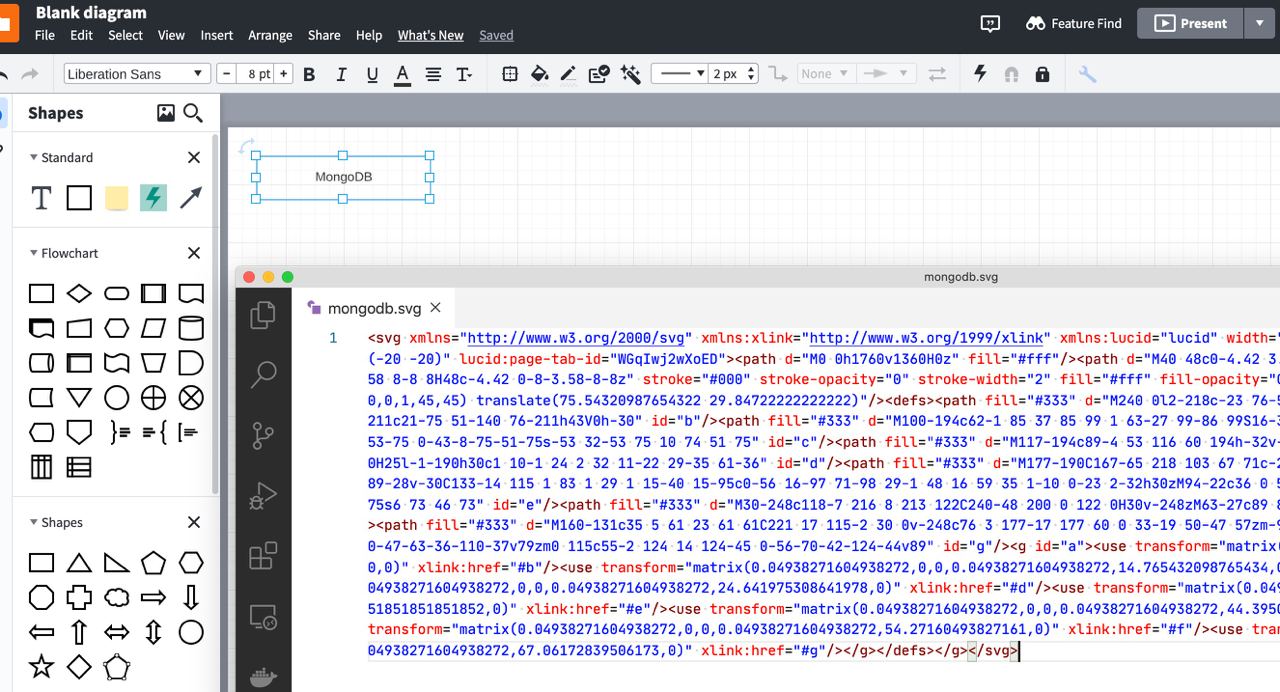
Task: Select the arrow line shape in Standard
Action: pyautogui.click(x=191, y=198)
